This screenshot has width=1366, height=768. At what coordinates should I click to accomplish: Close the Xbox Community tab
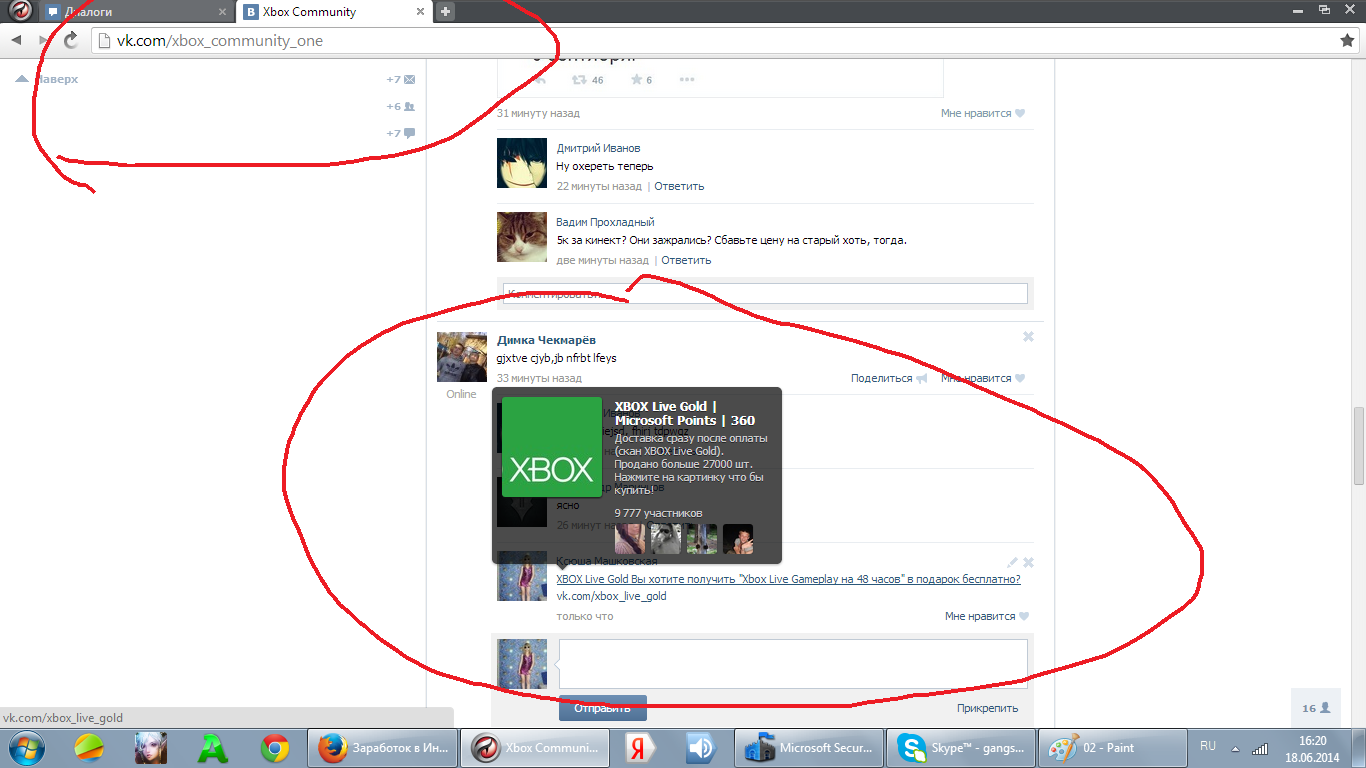[420, 12]
